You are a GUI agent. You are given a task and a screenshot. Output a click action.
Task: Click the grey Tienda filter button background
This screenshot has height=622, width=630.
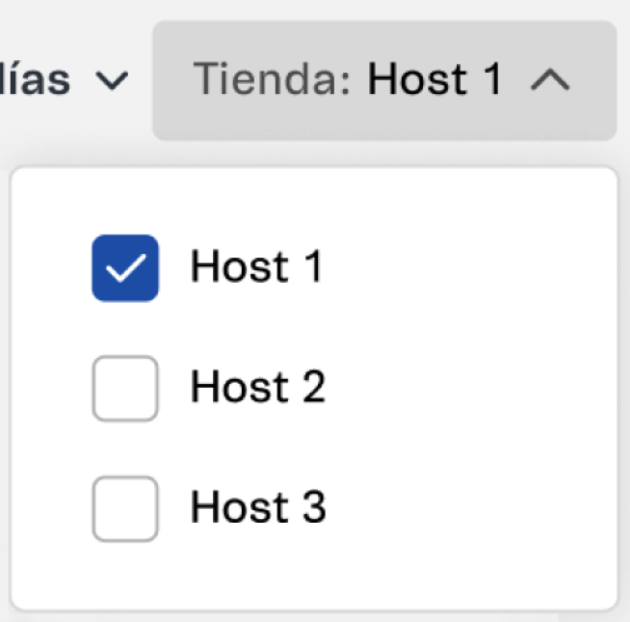[384, 120]
